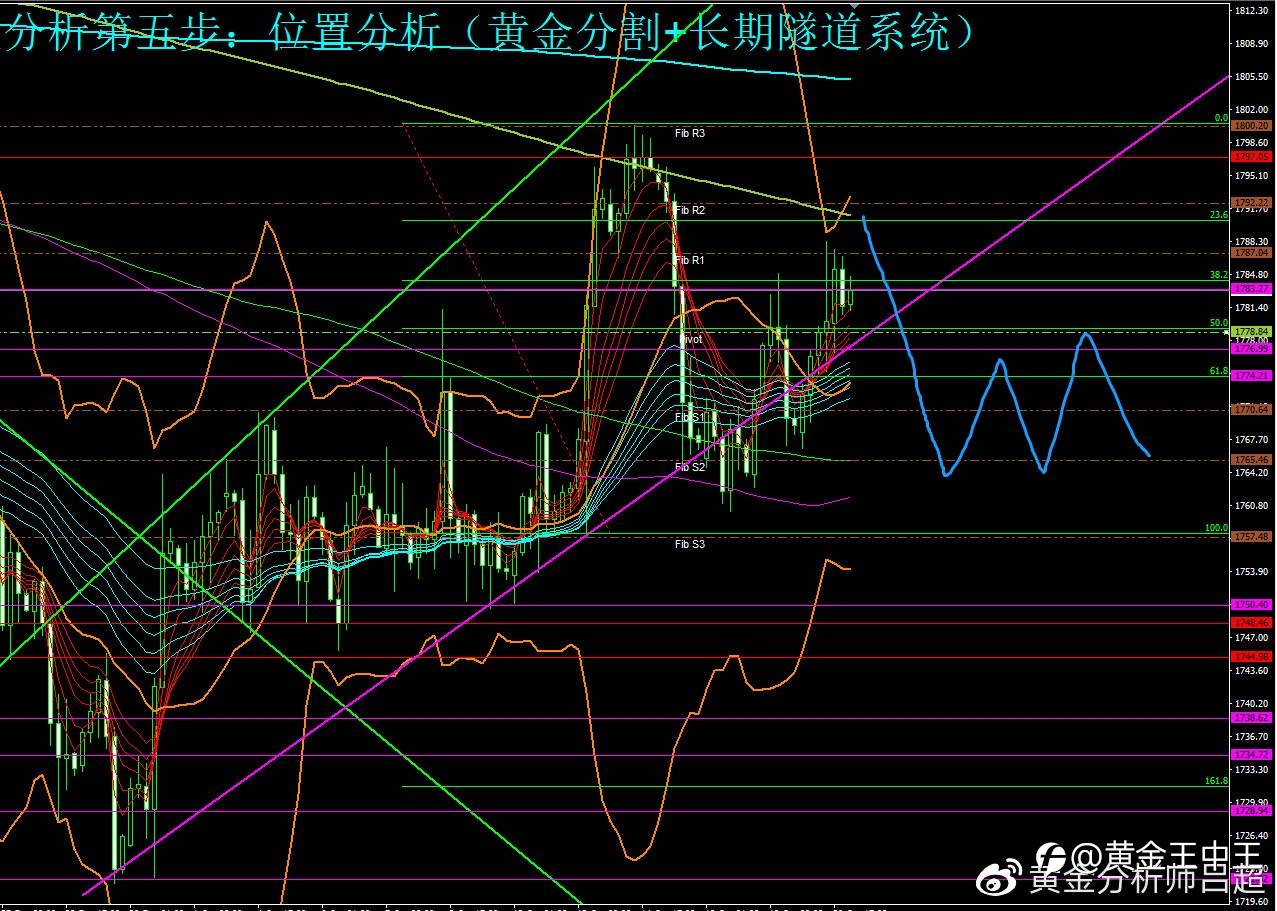The width and height of the screenshot is (1277, 911).
Task: Click the 1767.70 axis price value
Action: (1253, 440)
